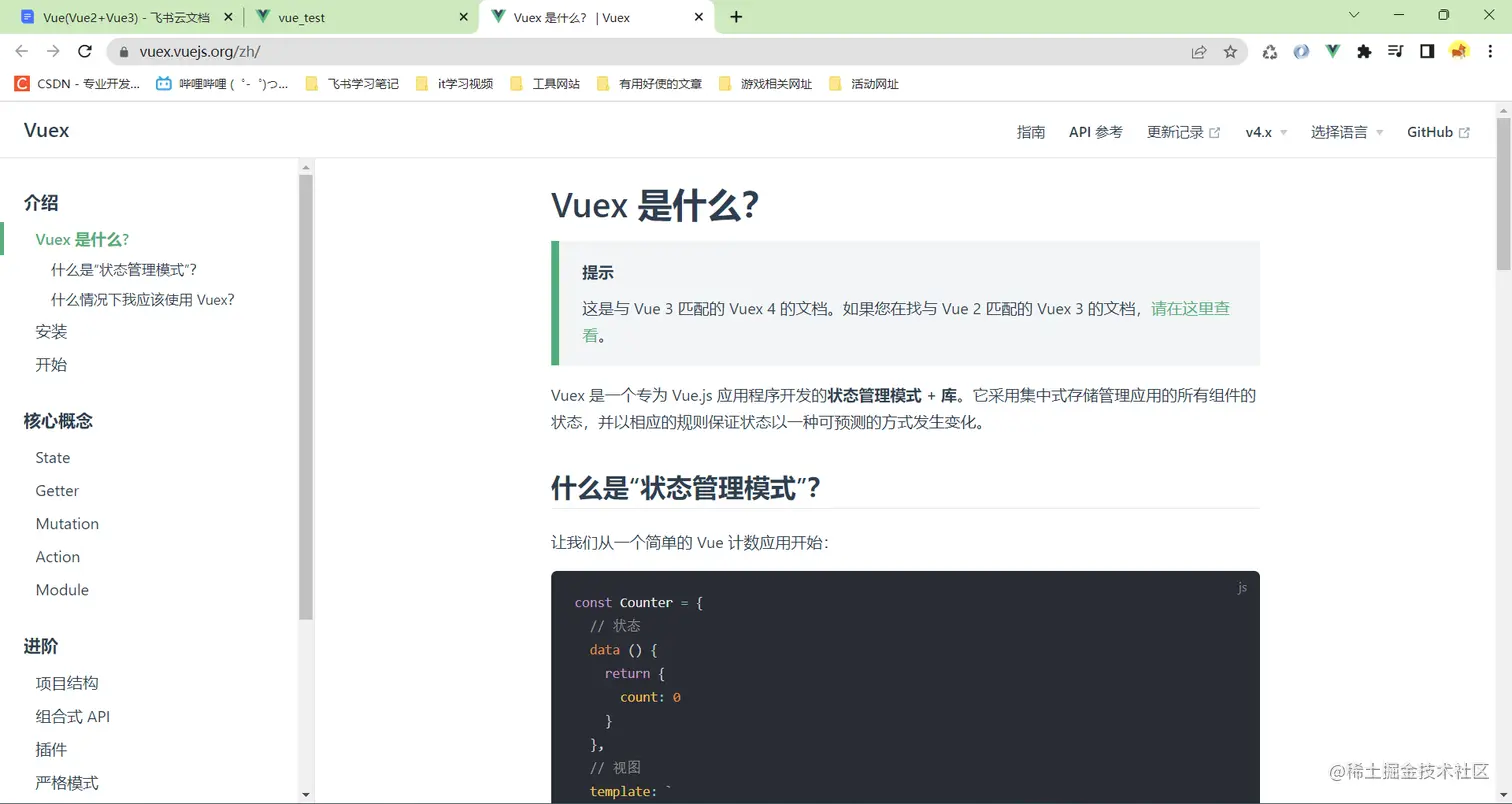The width and height of the screenshot is (1512, 804).
Task: Click the share page icon in address bar
Action: click(1199, 52)
